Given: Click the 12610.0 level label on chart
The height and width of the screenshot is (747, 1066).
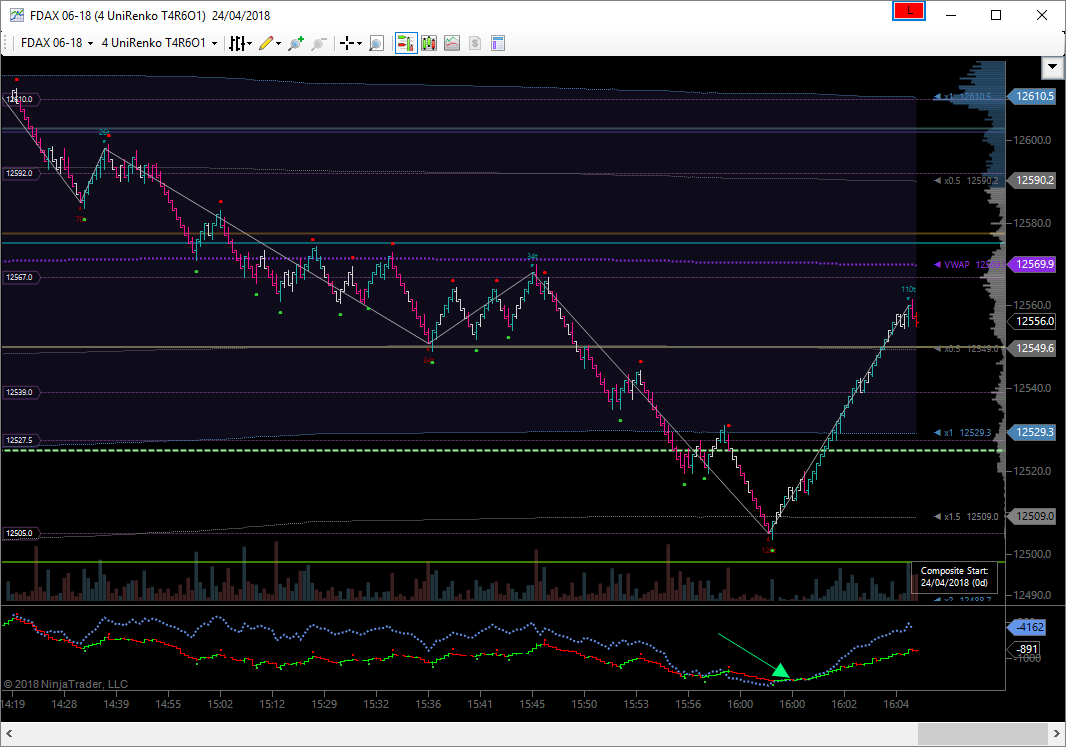Looking at the screenshot, I should point(21,100).
